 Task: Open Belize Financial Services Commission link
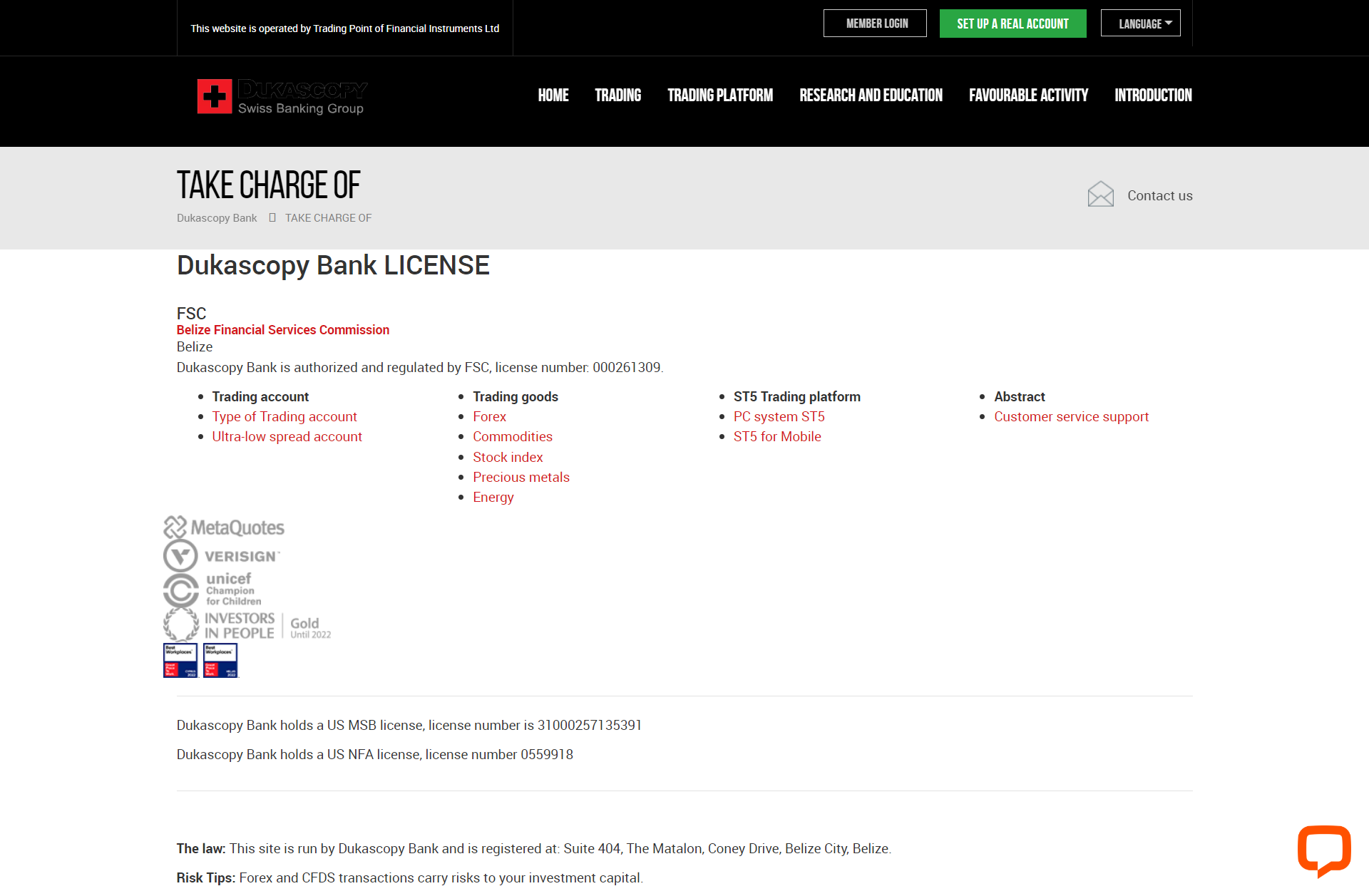click(x=283, y=330)
